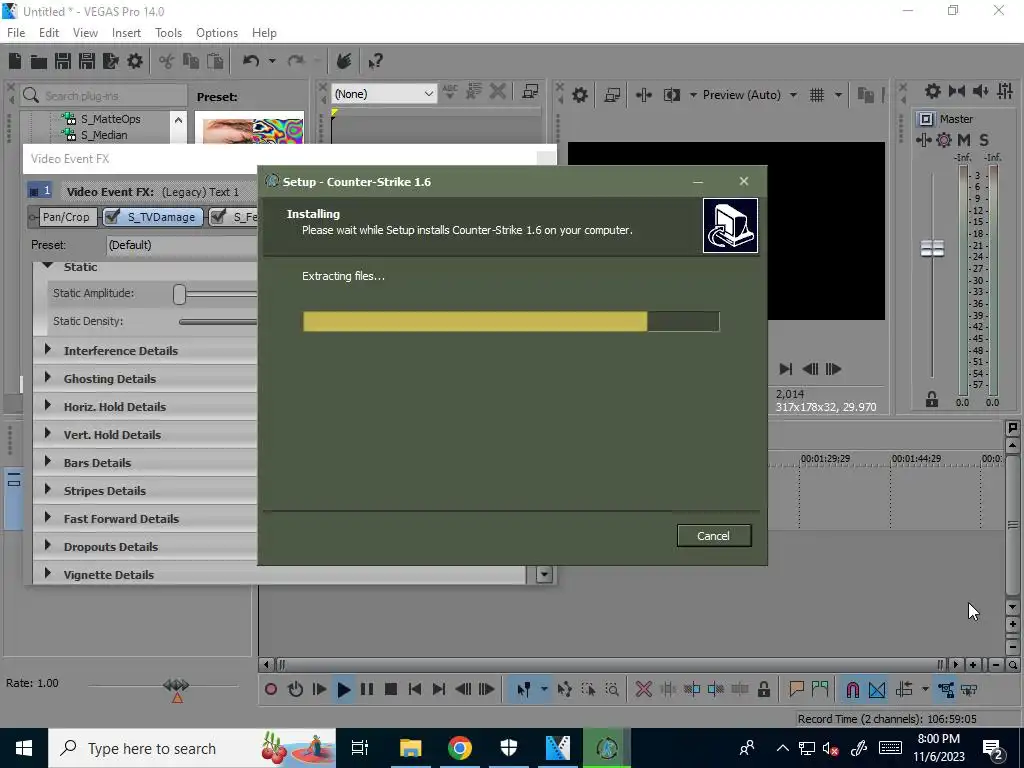The width and height of the screenshot is (1024, 768).
Task: Open the (None) dropdown in trimmer panel
Action: click(383, 94)
